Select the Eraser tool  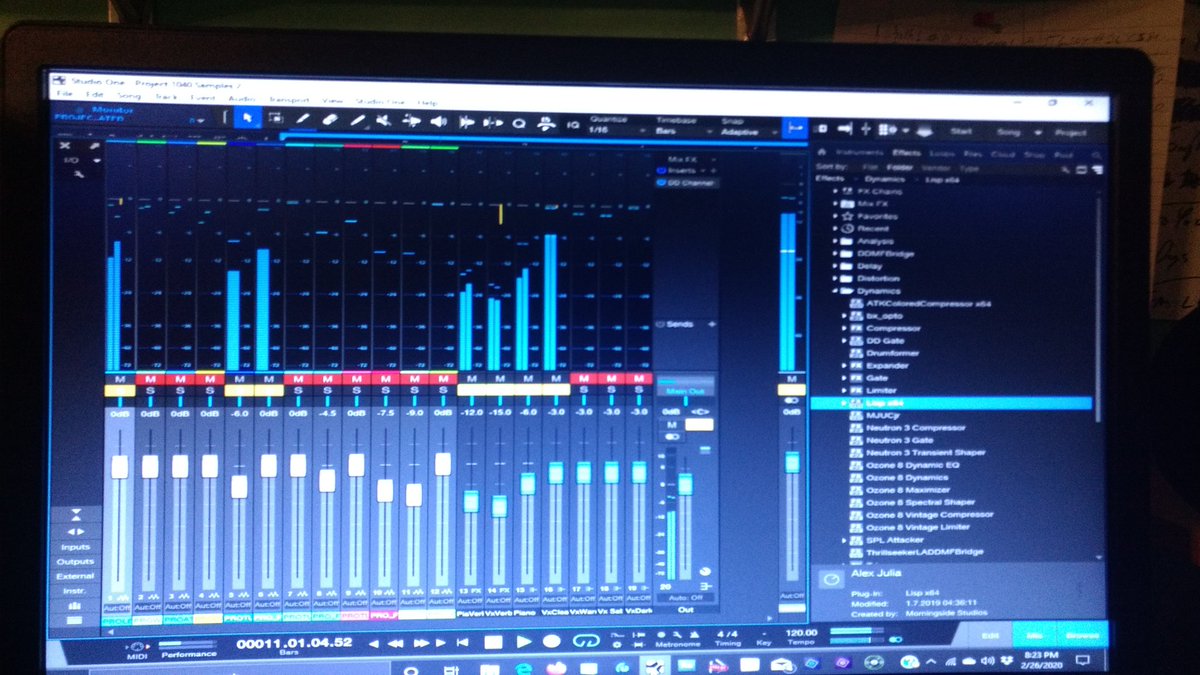coord(330,121)
